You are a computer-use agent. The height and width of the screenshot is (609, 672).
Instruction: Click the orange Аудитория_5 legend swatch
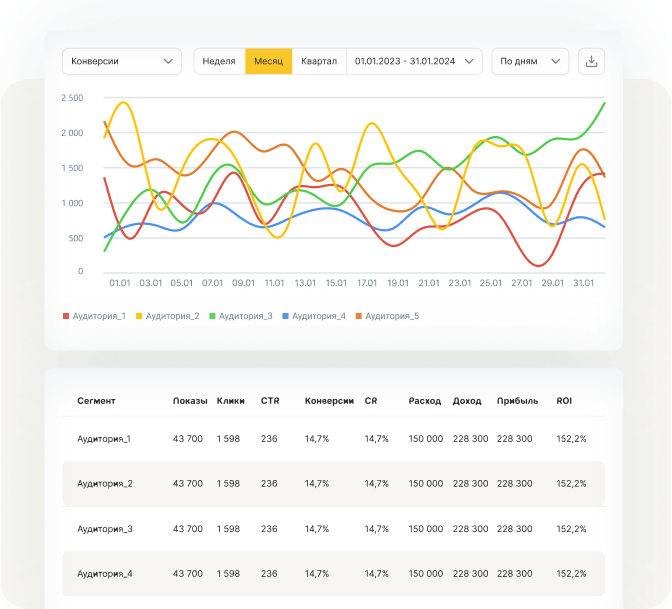[x=359, y=316]
